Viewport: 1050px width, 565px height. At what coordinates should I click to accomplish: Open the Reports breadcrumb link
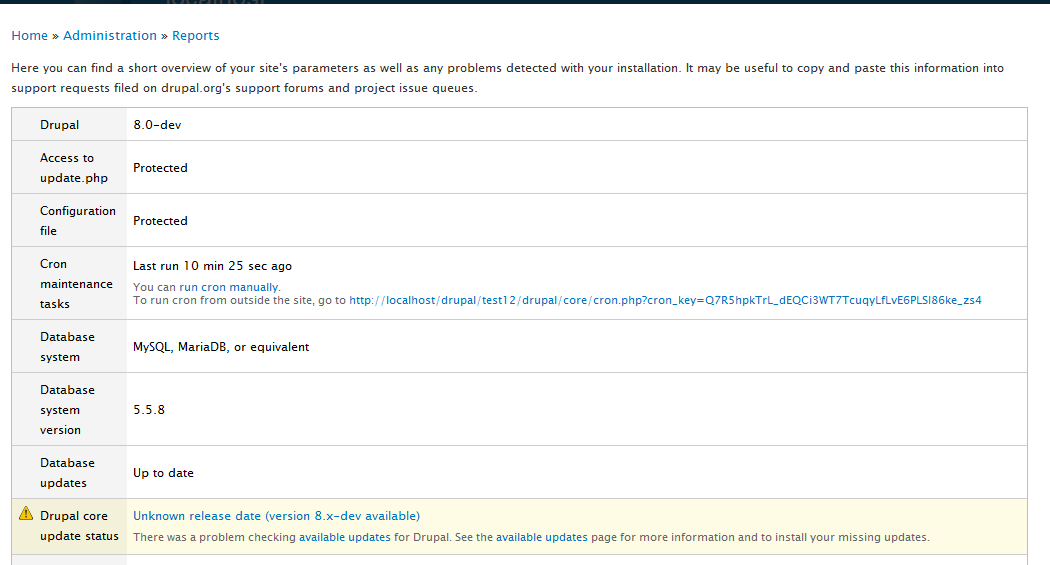(x=196, y=35)
